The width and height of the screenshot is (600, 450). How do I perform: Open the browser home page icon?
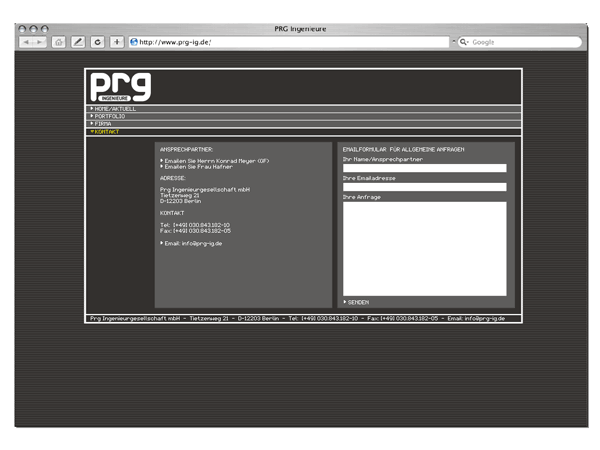coord(59,42)
